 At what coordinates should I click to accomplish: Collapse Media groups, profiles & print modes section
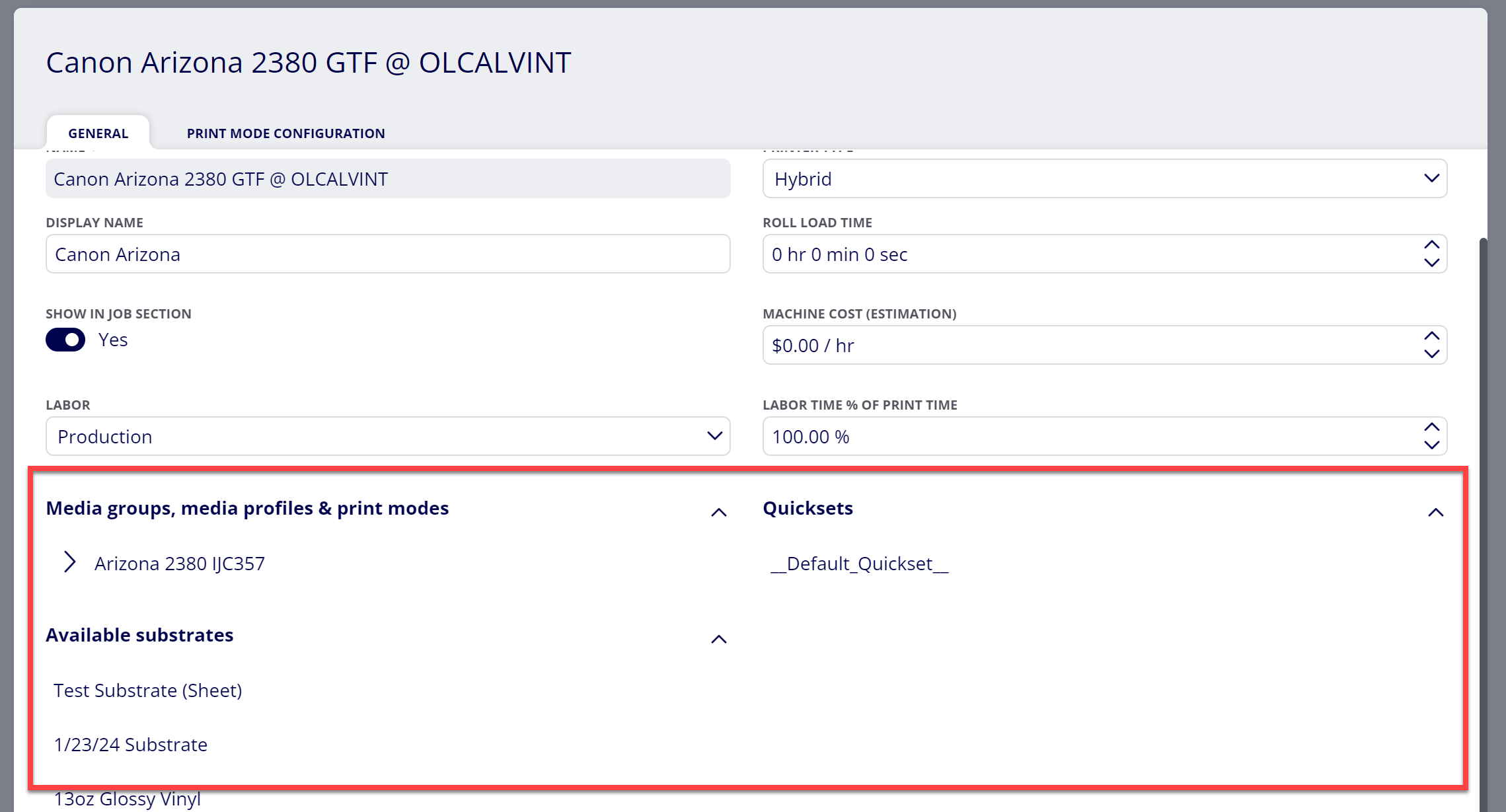[718, 512]
